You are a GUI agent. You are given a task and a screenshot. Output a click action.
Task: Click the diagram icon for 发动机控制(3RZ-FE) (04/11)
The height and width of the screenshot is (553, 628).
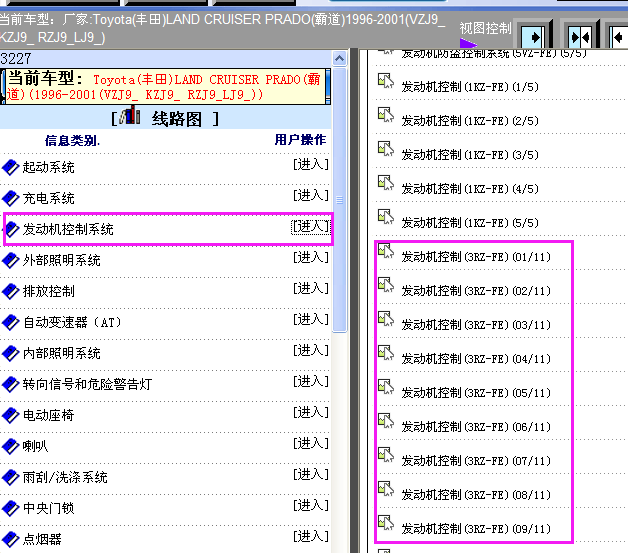386,353
